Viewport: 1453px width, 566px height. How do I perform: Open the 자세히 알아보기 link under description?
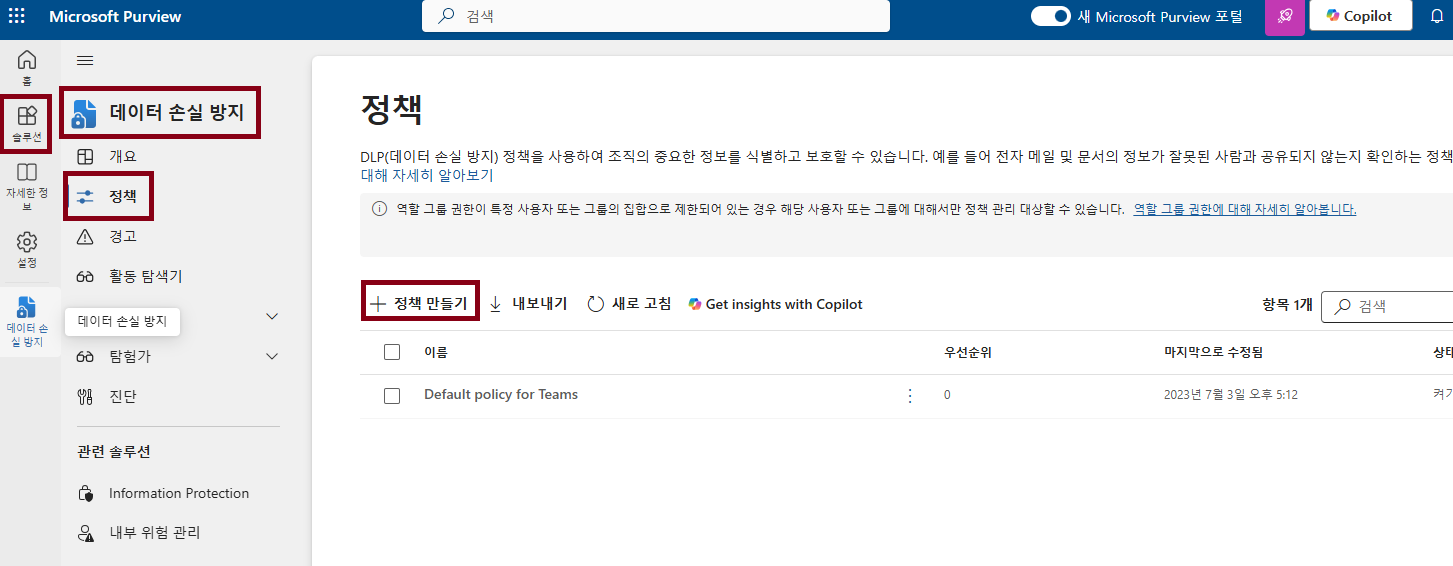point(427,175)
